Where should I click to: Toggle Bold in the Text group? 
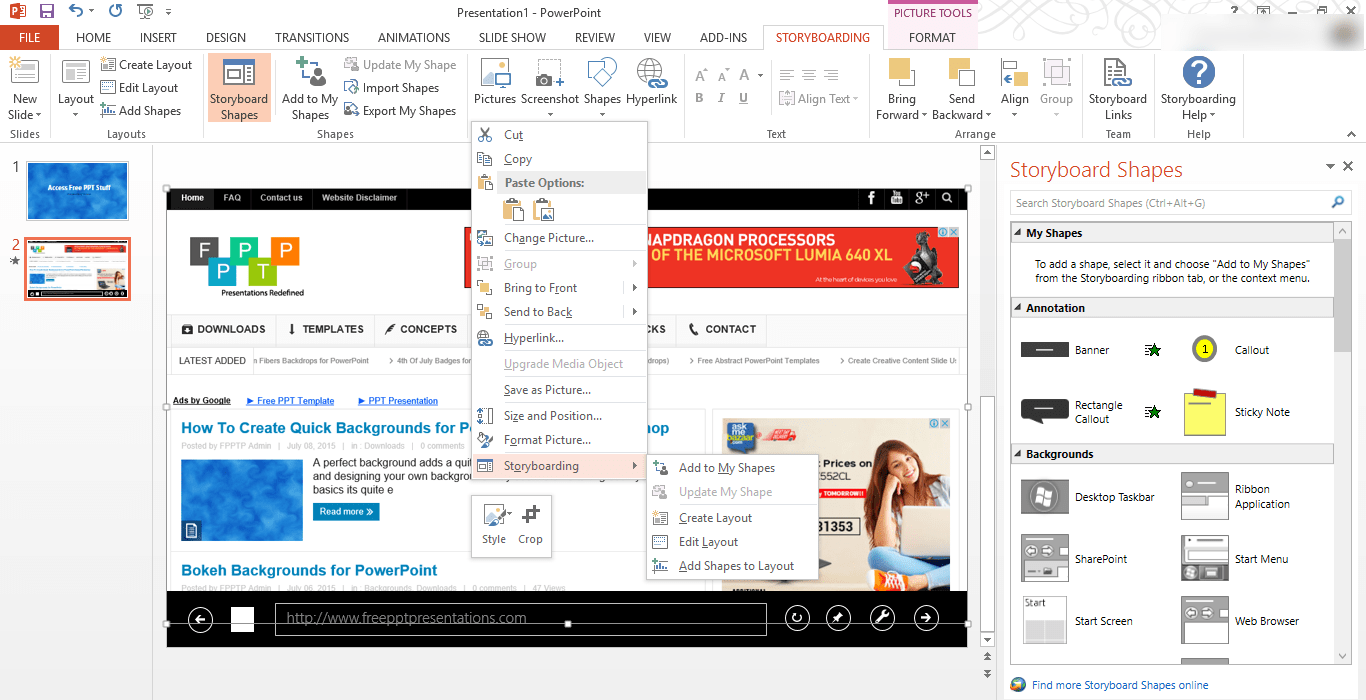[x=699, y=98]
